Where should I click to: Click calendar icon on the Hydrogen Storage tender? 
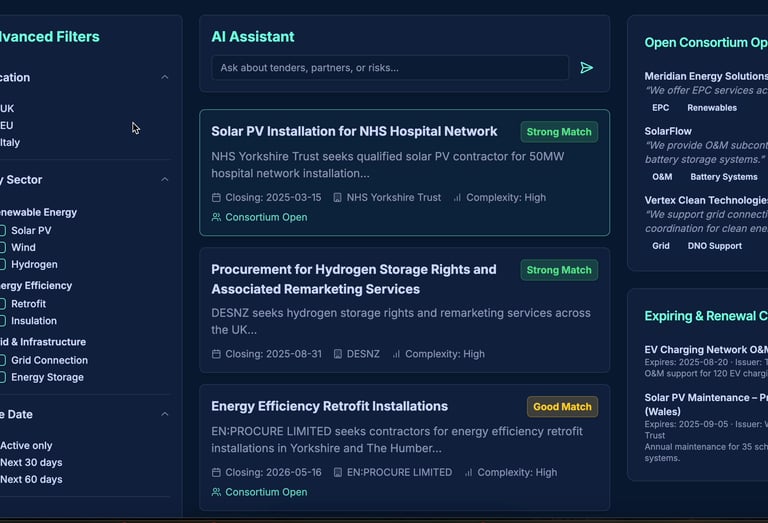(x=216, y=354)
